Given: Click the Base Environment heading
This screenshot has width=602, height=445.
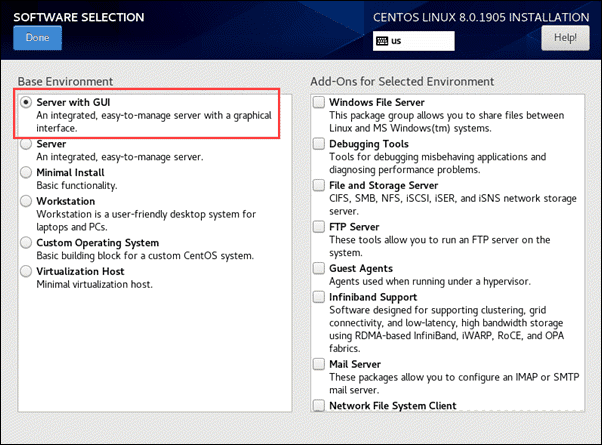Looking at the screenshot, I should [x=65, y=81].
